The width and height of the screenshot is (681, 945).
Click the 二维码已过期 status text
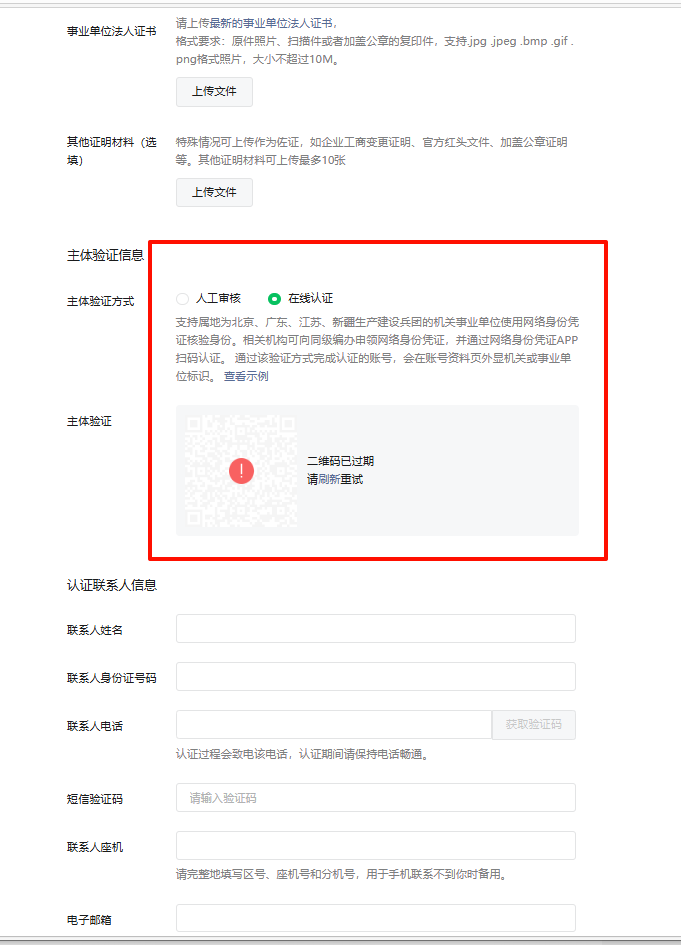[x=340, y=461]
